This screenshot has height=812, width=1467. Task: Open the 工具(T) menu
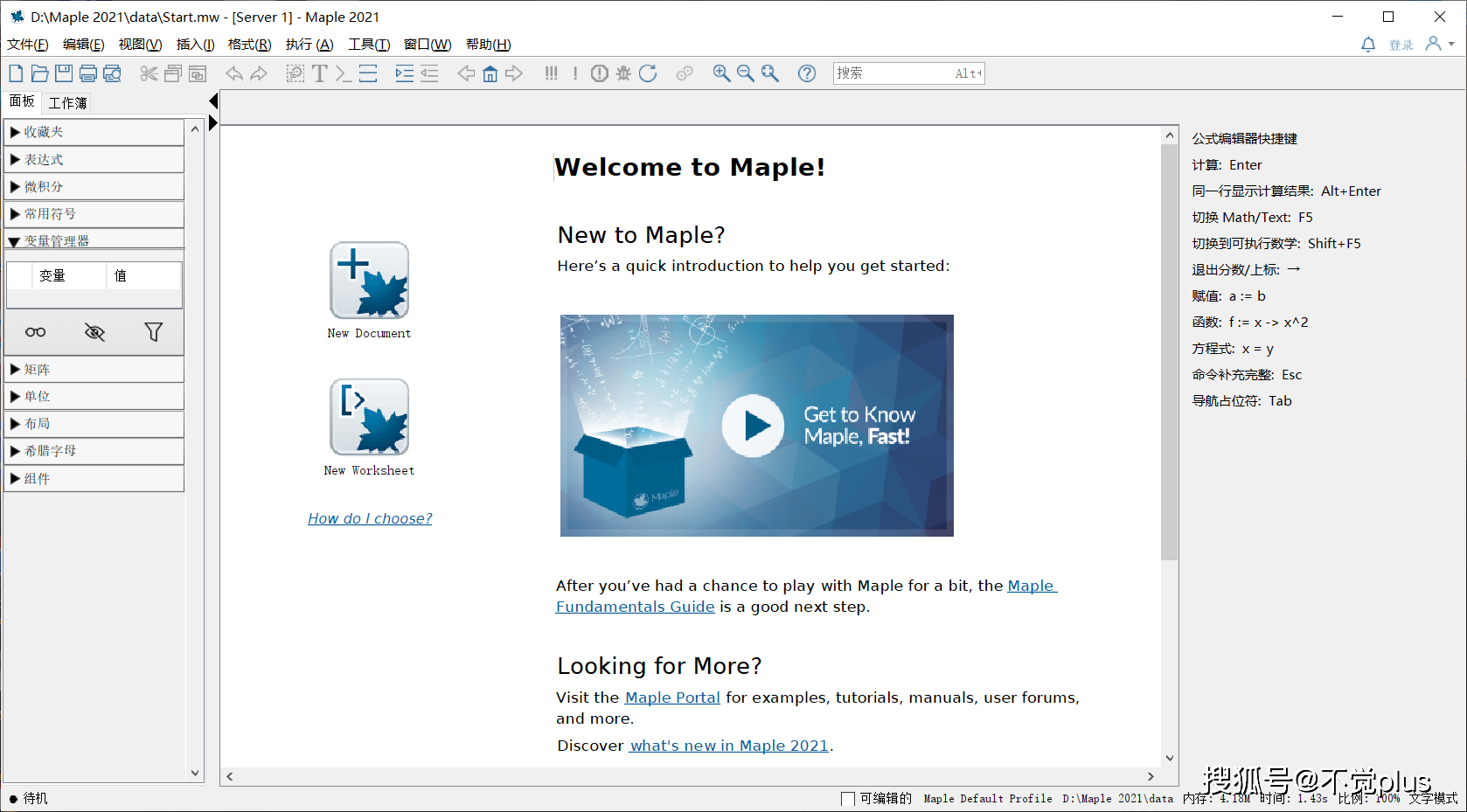[x=369, y=45]
